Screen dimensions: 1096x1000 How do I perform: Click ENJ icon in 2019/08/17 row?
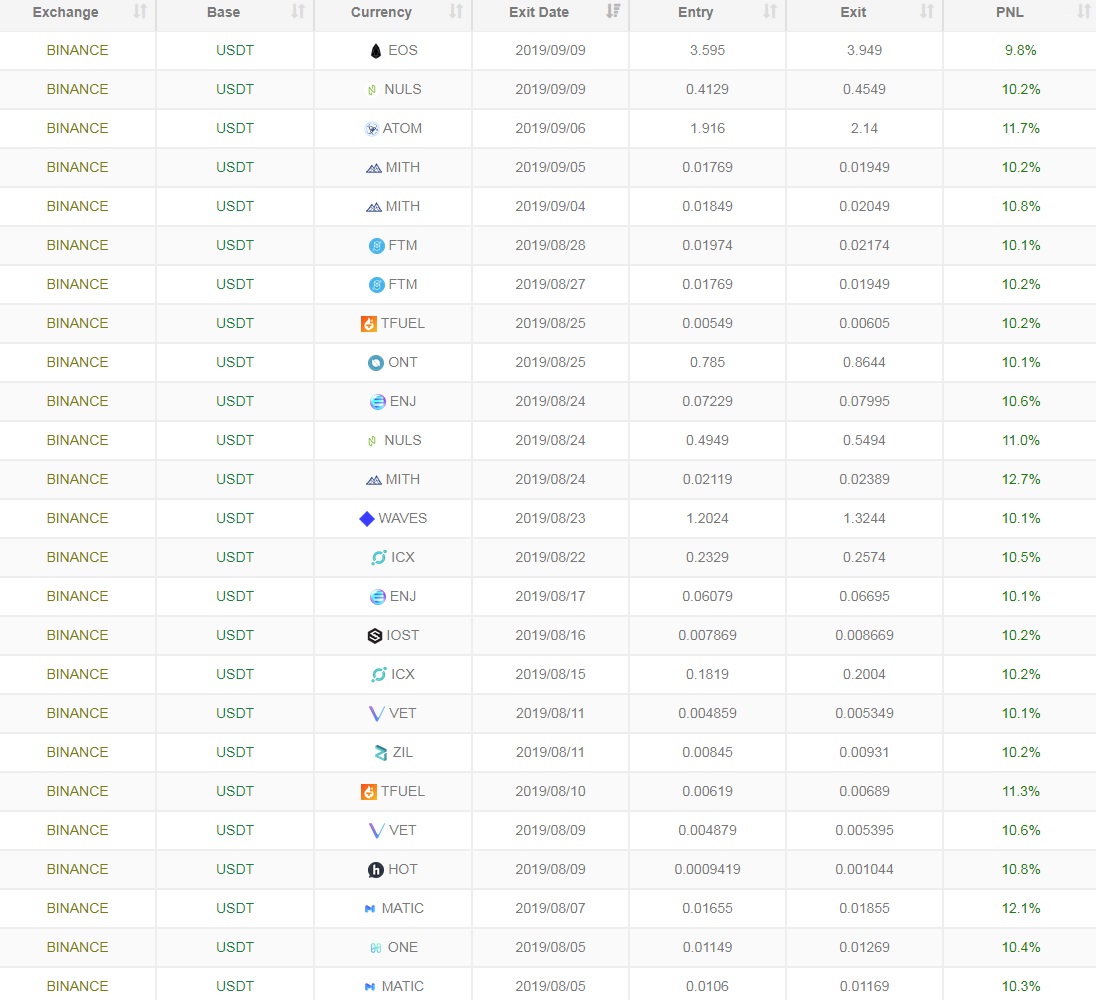pyautogui.click(x=377, y=597)
